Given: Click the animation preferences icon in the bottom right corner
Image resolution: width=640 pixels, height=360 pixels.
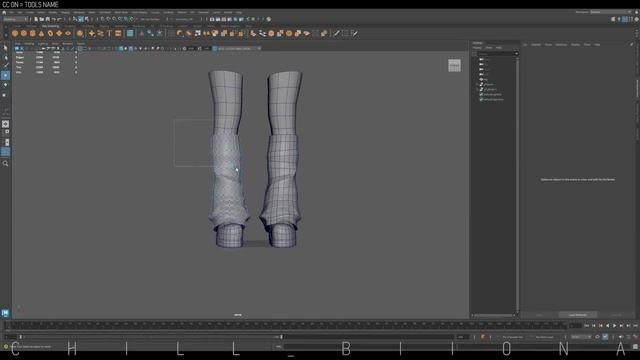Looking at the screenshot, I should tap(635, 337).
